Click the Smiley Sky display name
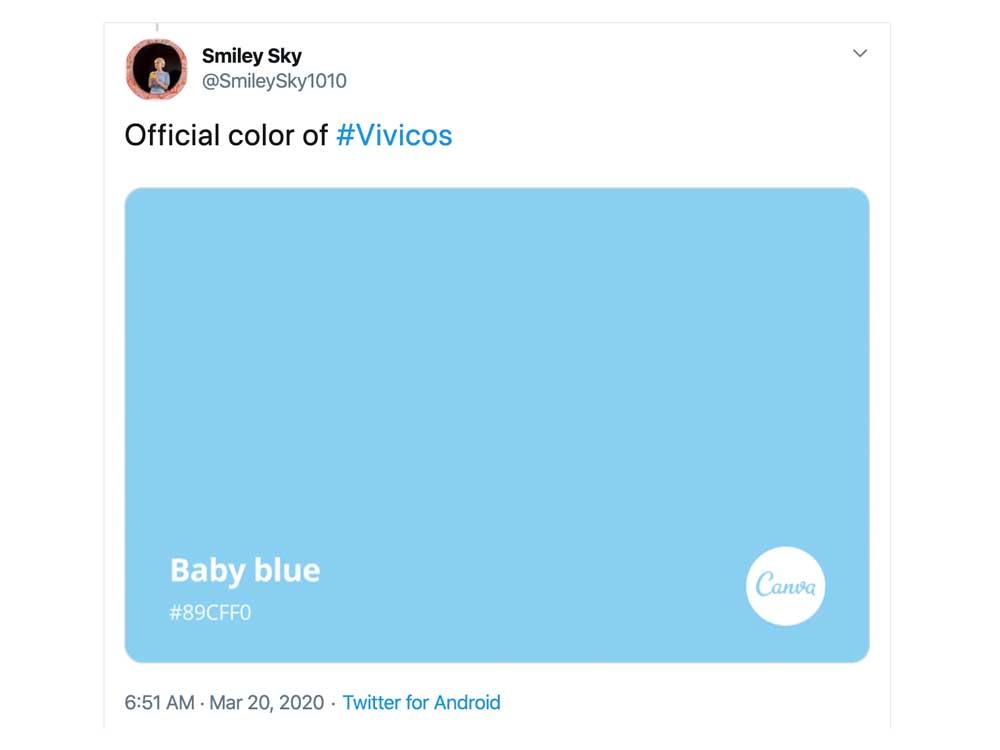Screen dimensions: 1000x750 point(251,55)
